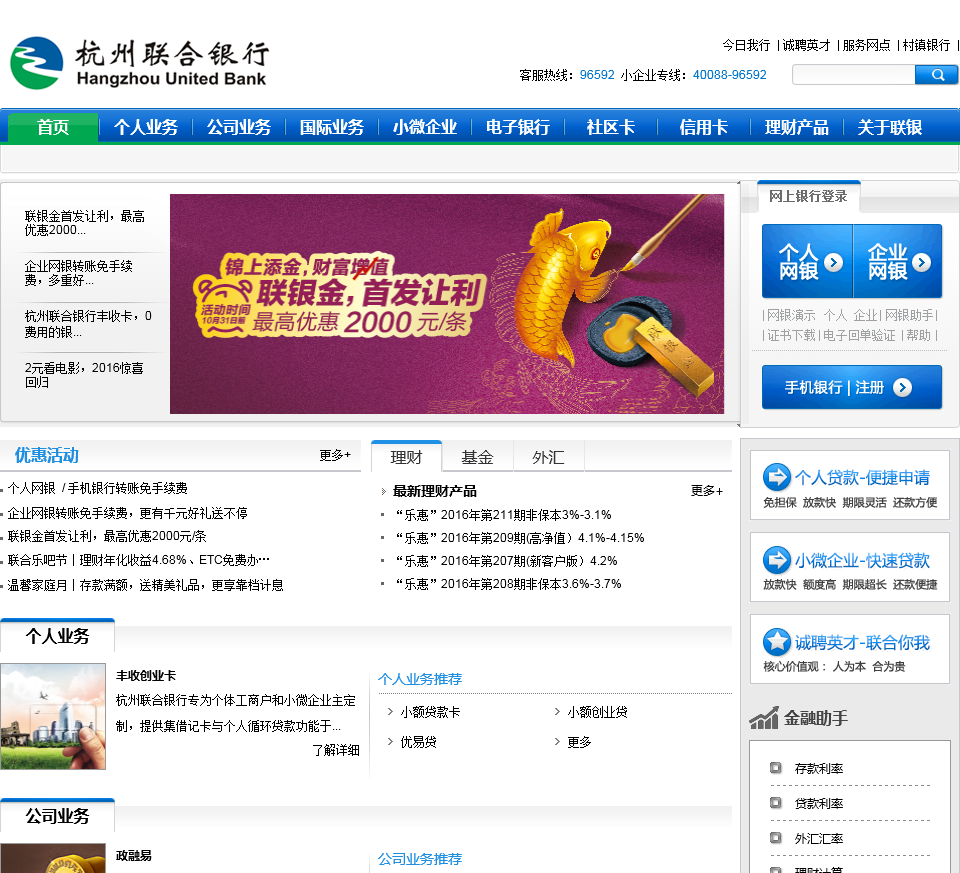Open 联合乐吧节 promotion link
The height and width of the screenshot is (873, 960).
click(138, 560)
